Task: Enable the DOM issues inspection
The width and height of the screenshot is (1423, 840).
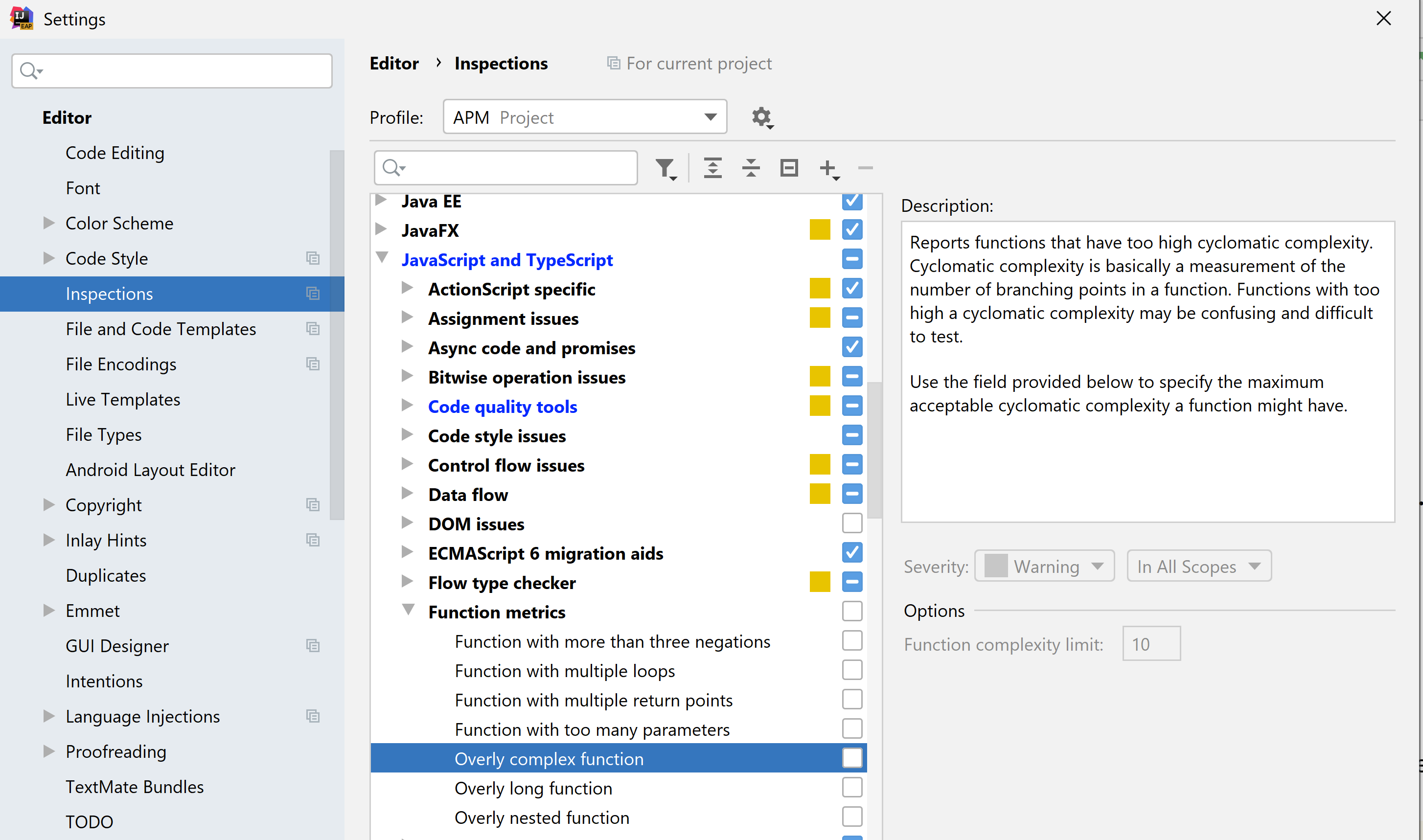Action: 852,522
